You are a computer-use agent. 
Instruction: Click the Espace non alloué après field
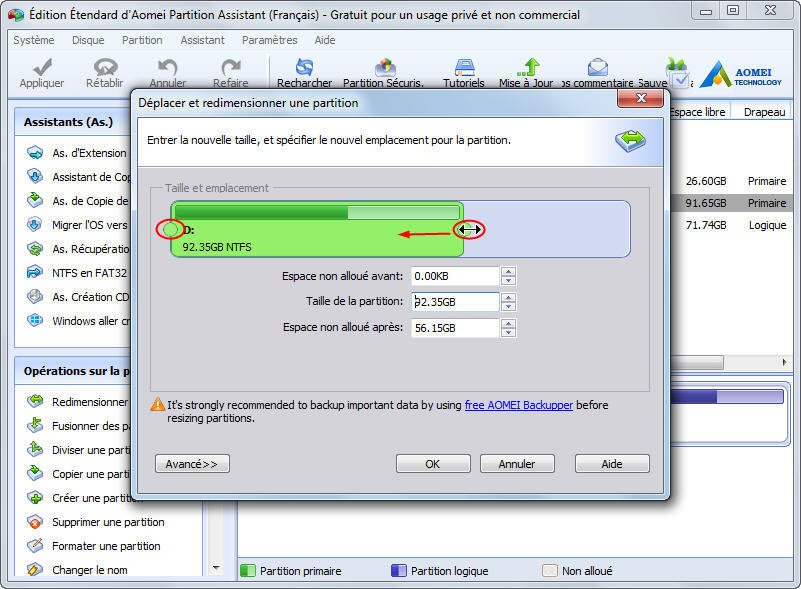pos(455,328)
